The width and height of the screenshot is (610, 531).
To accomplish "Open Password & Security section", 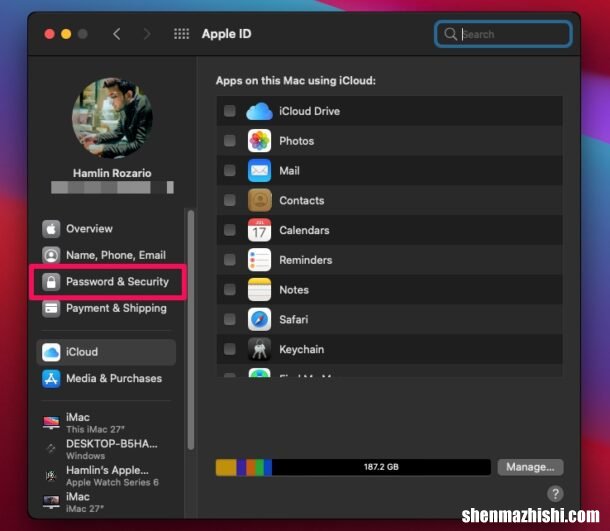I will point(106,282).
